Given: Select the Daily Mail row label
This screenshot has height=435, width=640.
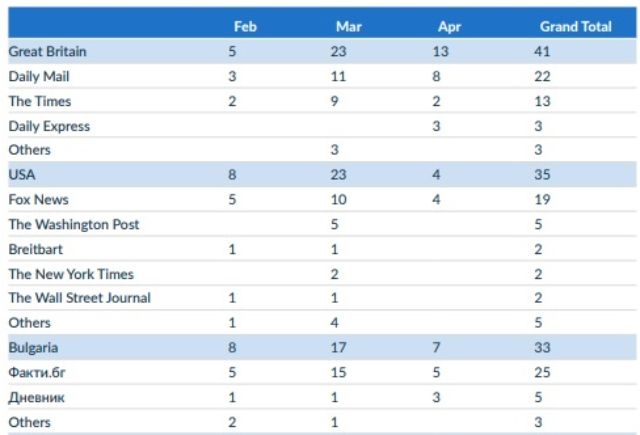Looking at the screenshot, I should click(x=39, y=76).
